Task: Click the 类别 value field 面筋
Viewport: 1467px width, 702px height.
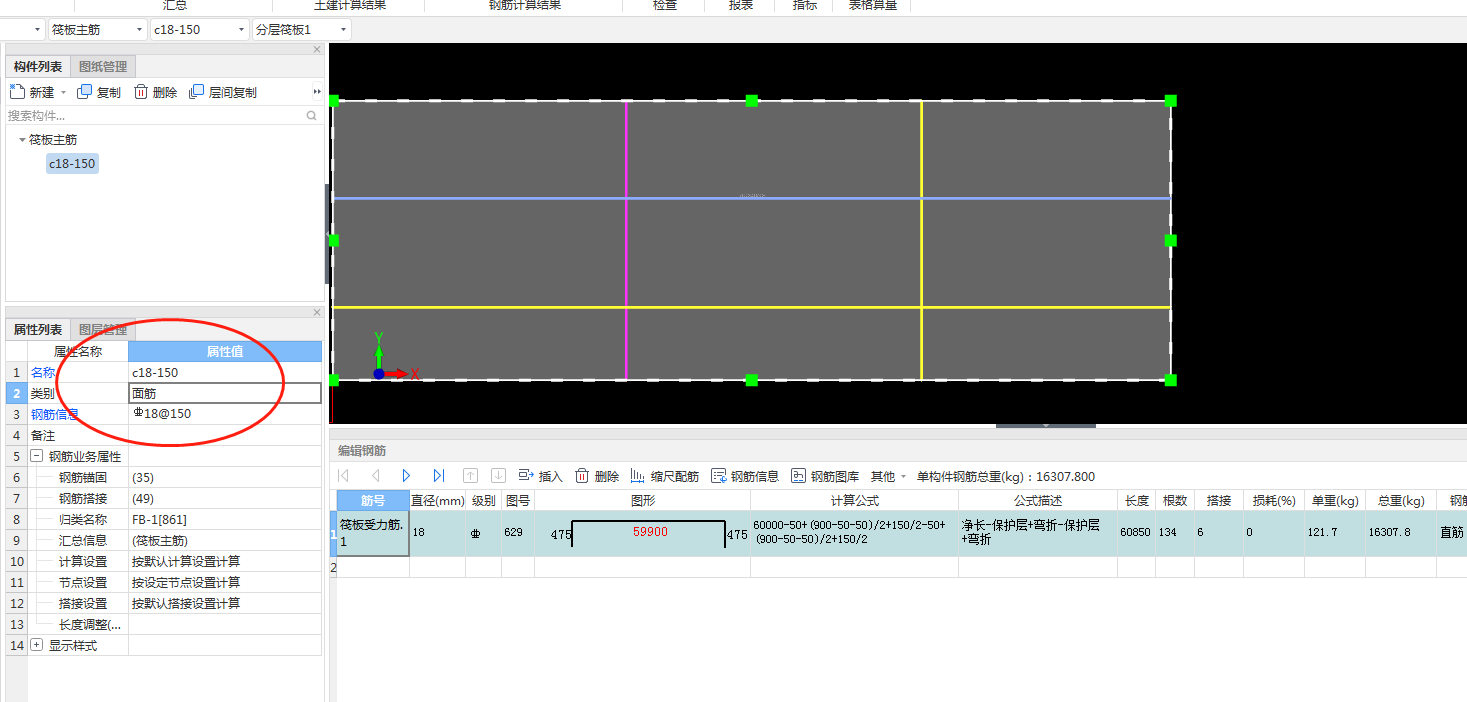Action: click(225, 393)
